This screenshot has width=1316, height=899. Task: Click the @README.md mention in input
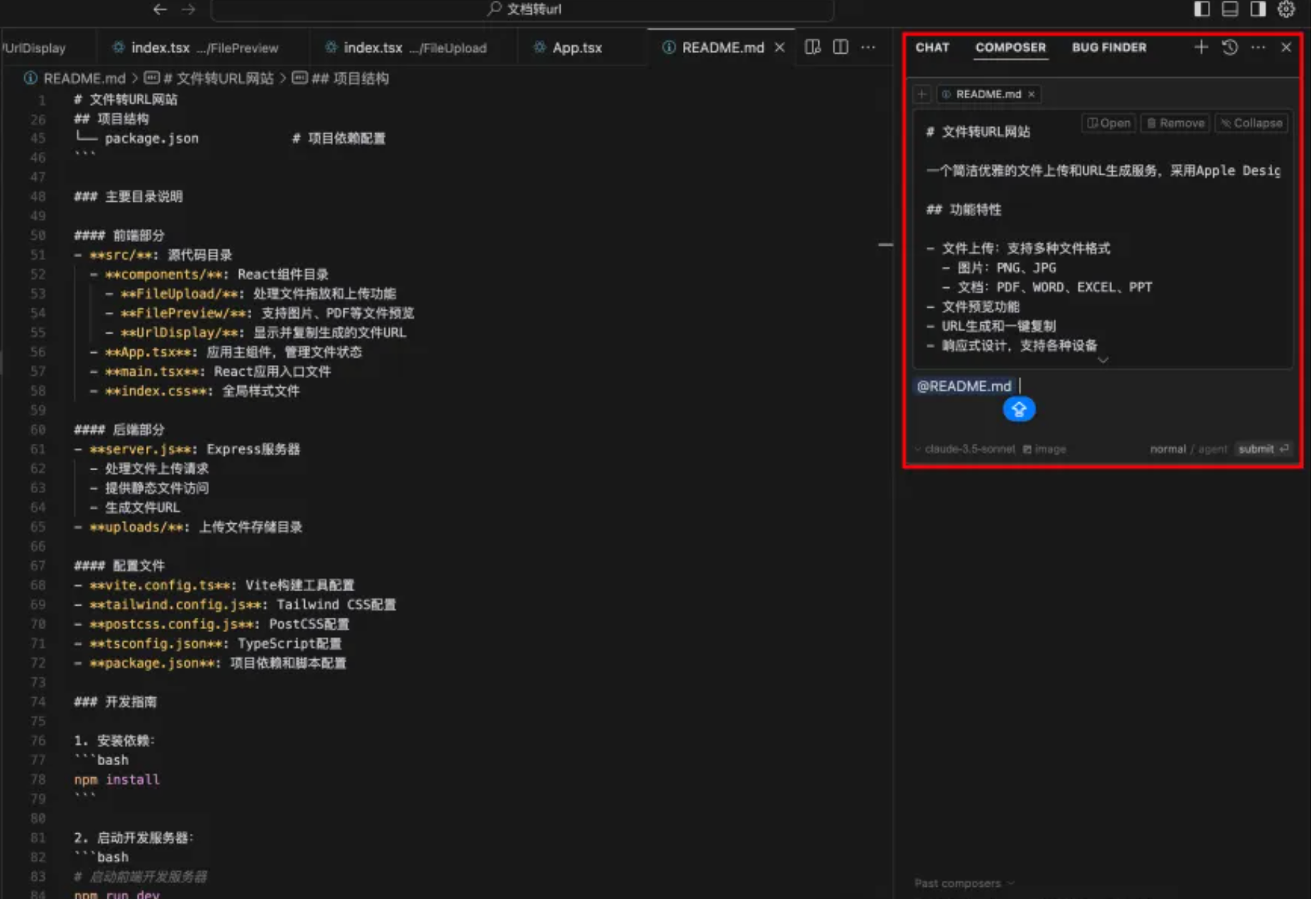pyautogui.click(x=964, y=386)
